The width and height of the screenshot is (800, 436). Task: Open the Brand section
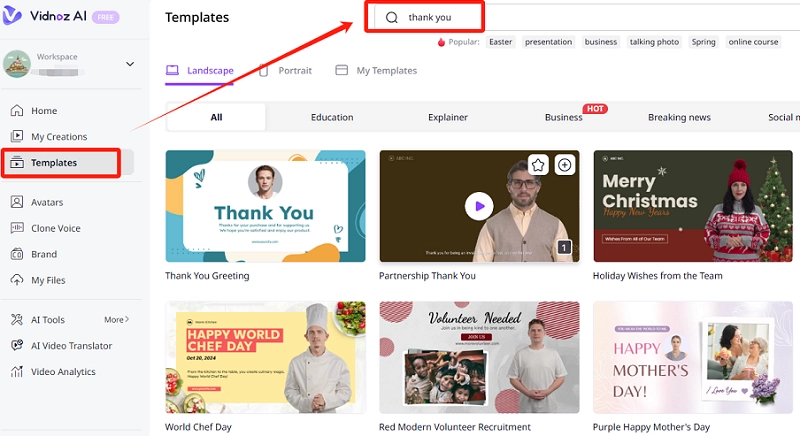pos(43,254)
